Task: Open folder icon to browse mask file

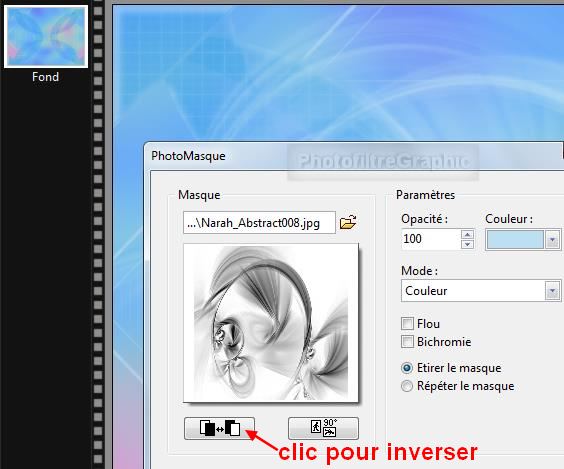Action: point(348,222)
